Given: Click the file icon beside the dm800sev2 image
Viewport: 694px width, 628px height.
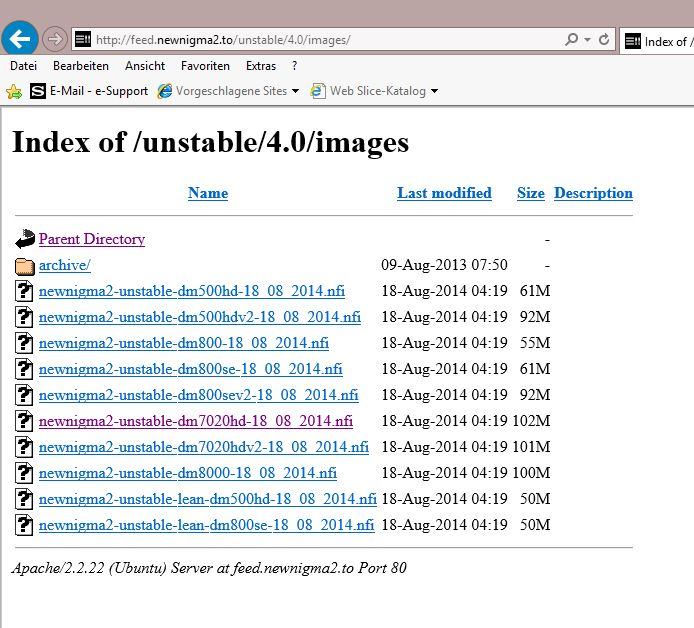Looking at the screenshot, I should point(24,395).
